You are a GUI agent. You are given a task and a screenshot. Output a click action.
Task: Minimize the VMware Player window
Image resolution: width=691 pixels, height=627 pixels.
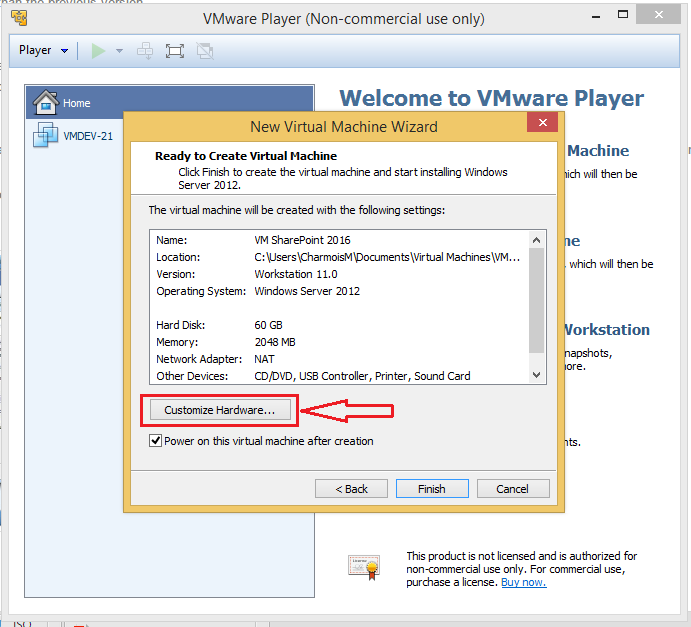tap(596, 16)
